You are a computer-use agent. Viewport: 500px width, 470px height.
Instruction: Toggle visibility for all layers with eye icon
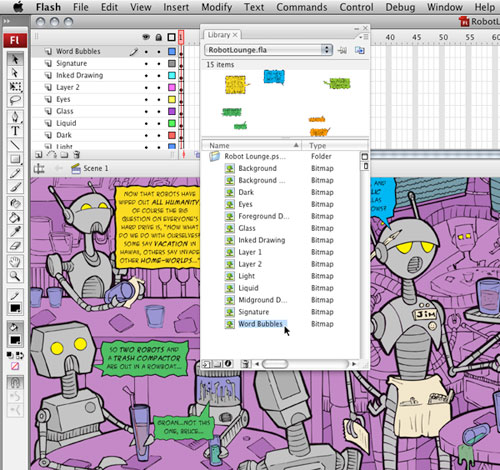[x=146, y=37]
